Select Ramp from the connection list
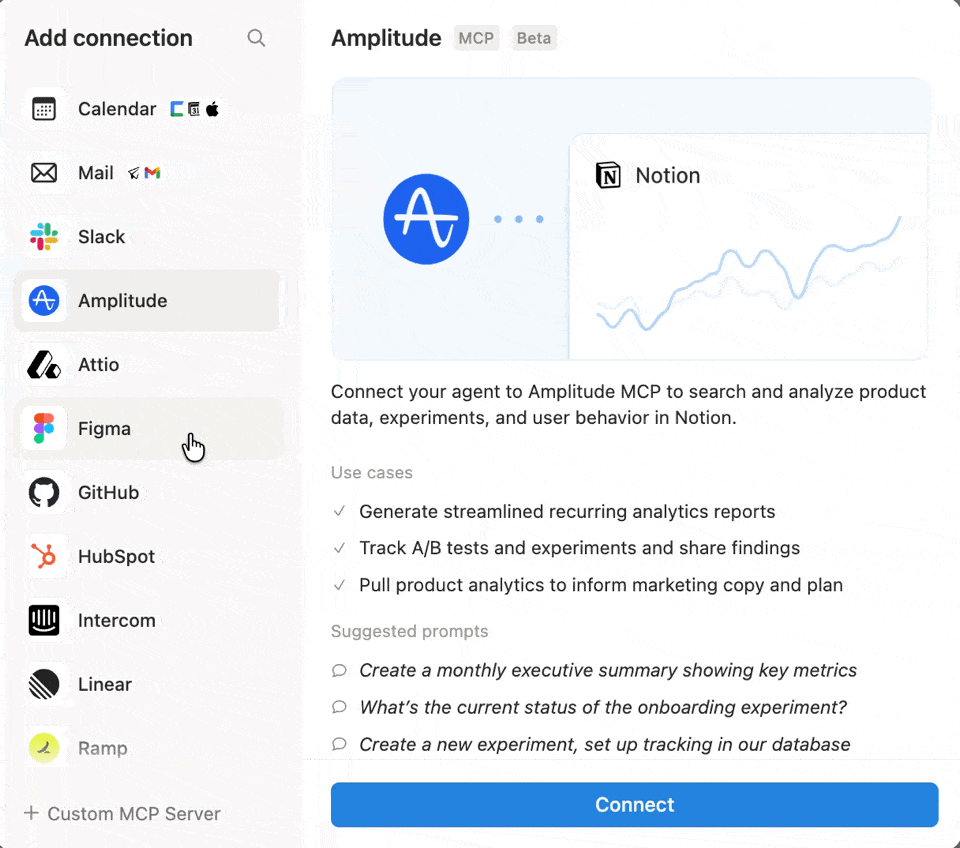 pyautogui.click(x=102, y=749)
